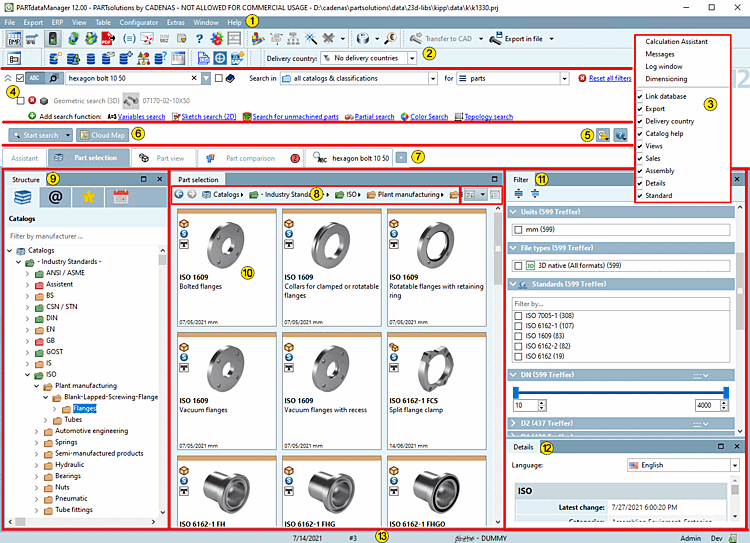Open the @ online catalogs tab icon
Image resolution: width=750 pixels, height=543 pixels.
tap(55, 197)
